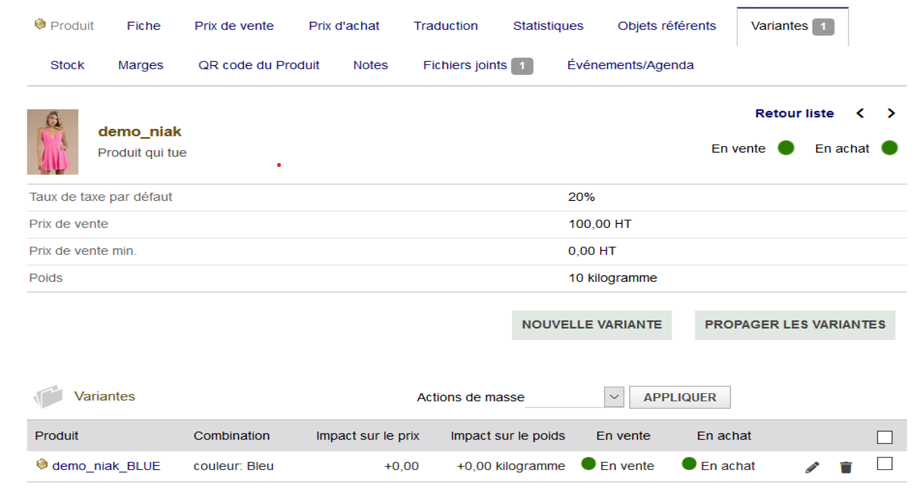Open the pink dress product thumbnail
914x501 pixels.
(x=52, y=142)
